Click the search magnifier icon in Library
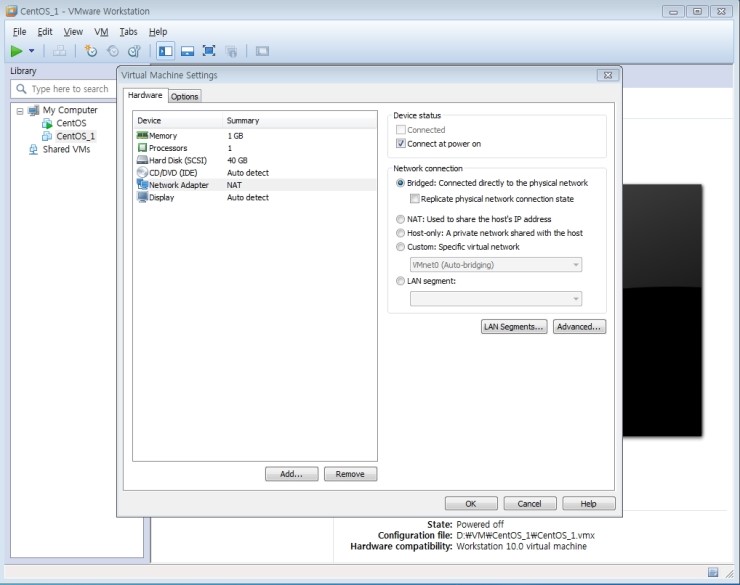This screenshot has width=740, height=585. [21, 89]
